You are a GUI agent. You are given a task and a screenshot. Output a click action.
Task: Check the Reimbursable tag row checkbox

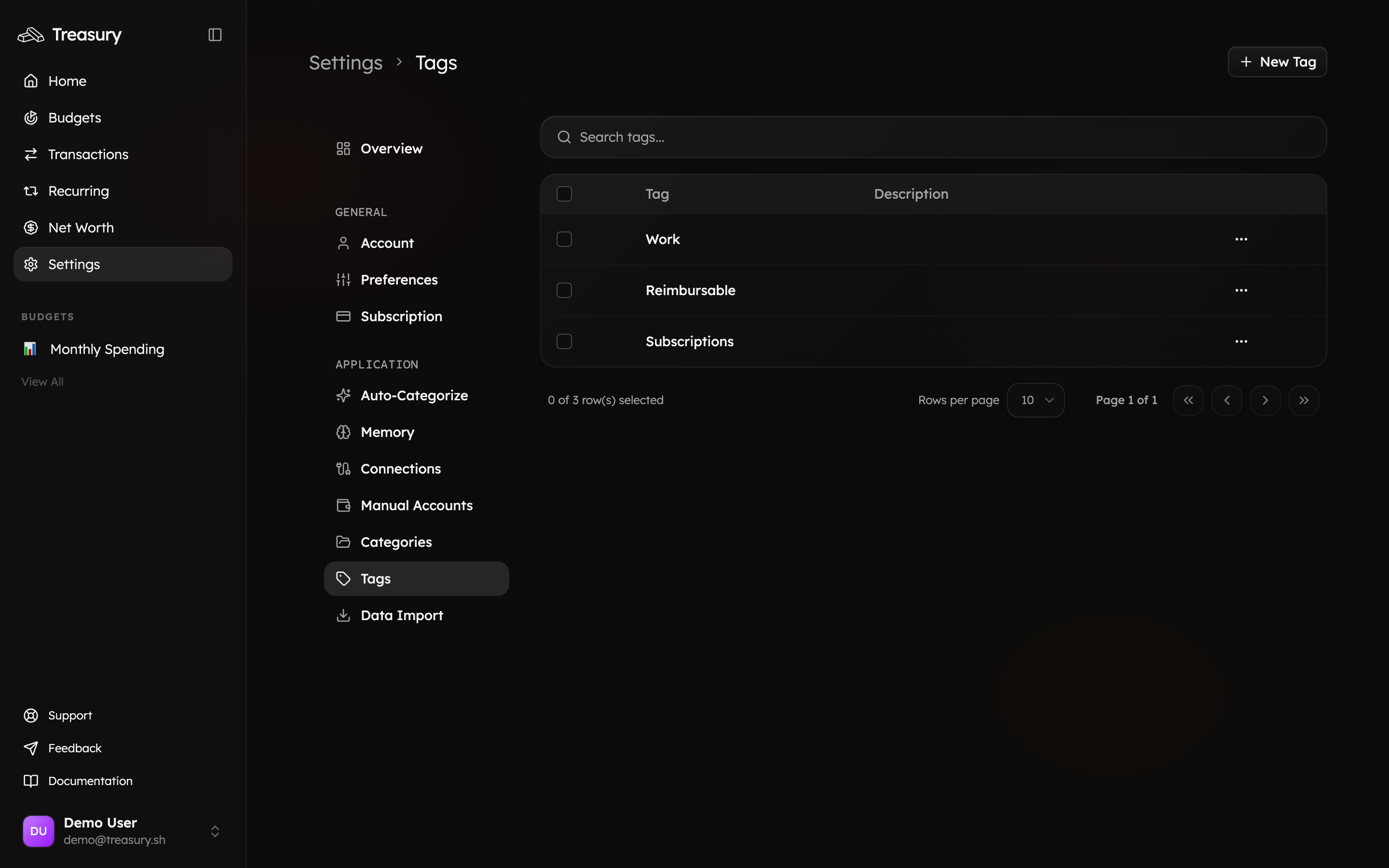(564, 290)
